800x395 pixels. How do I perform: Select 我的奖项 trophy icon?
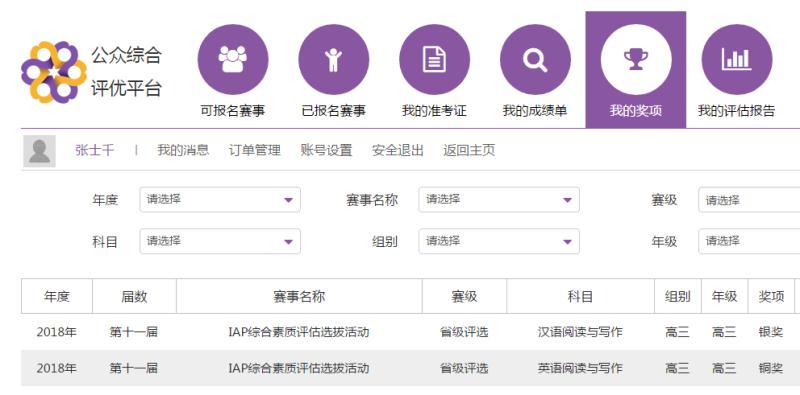pos(636,60)
